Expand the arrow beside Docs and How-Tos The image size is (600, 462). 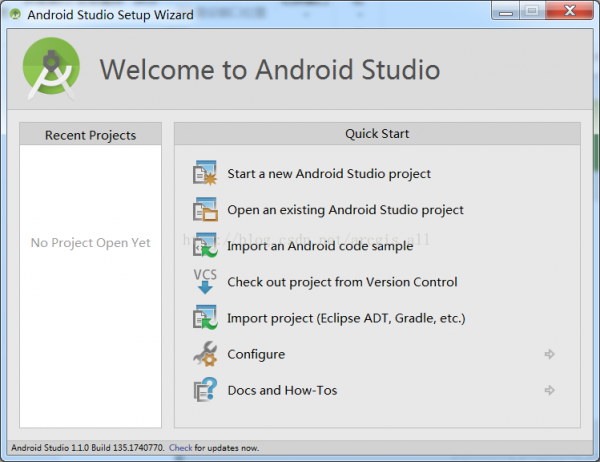click(549, 390)
